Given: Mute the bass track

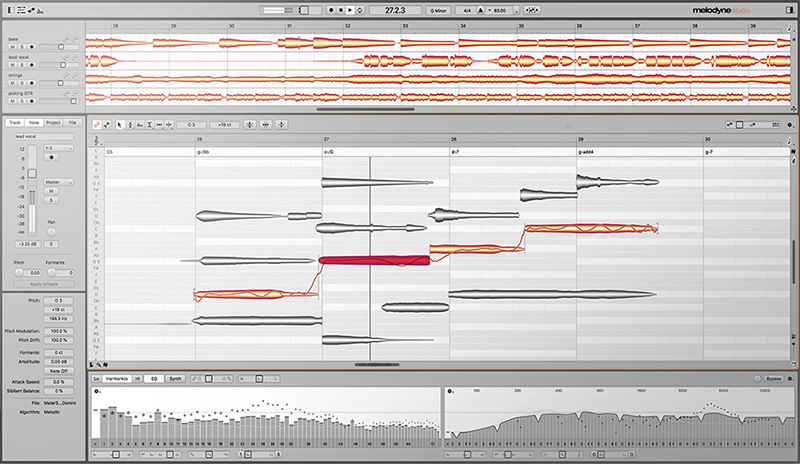Looking at the screenshot, I should tap(12, 46).
